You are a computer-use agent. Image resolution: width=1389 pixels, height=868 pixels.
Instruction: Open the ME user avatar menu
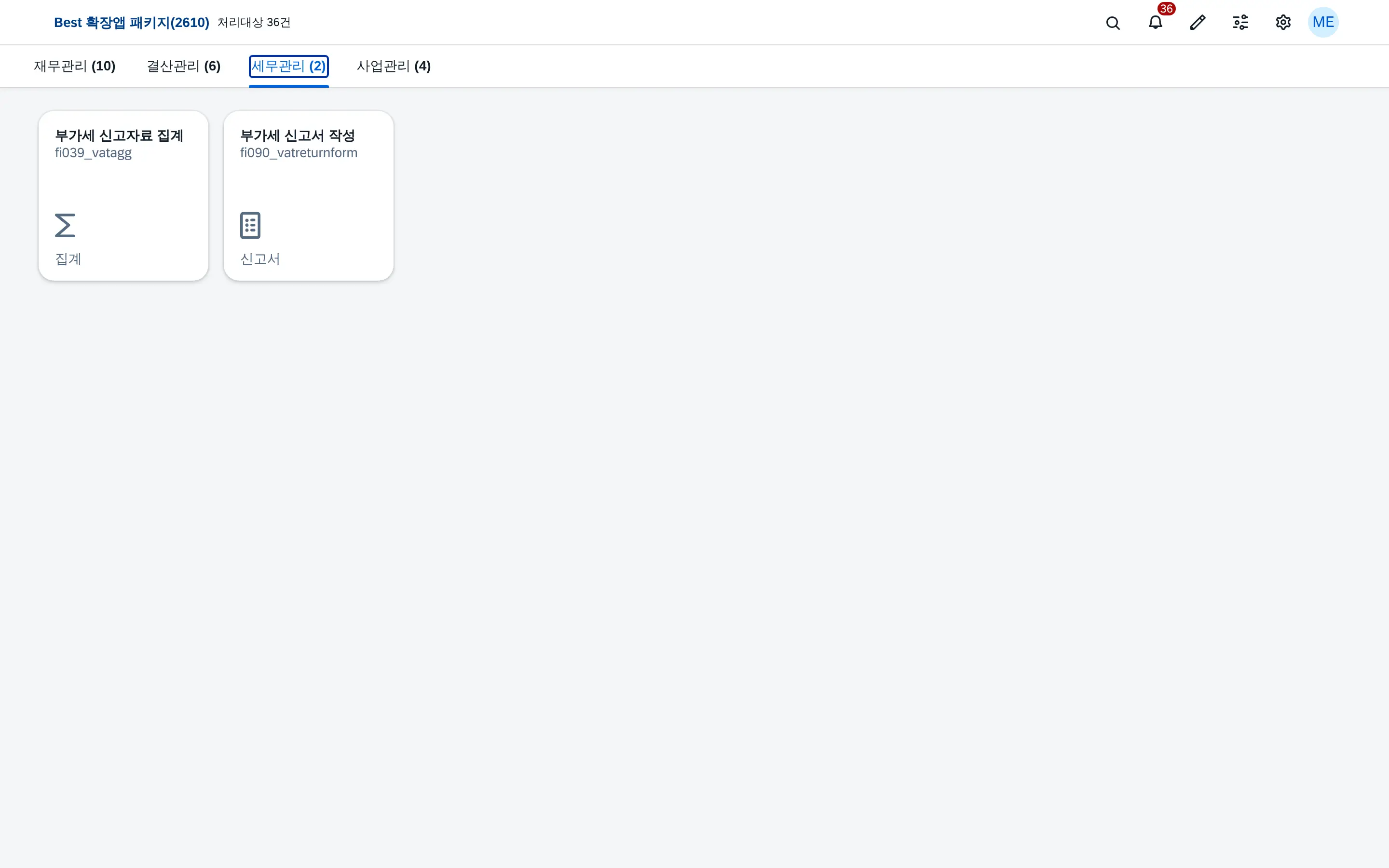coord(1323,22)
